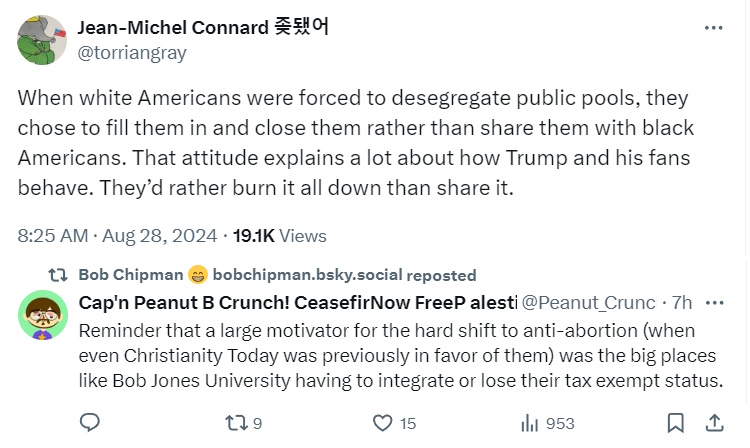
Task: Bookmark the Peanut B Crunch tweet
Action: [x=676, y=423]
